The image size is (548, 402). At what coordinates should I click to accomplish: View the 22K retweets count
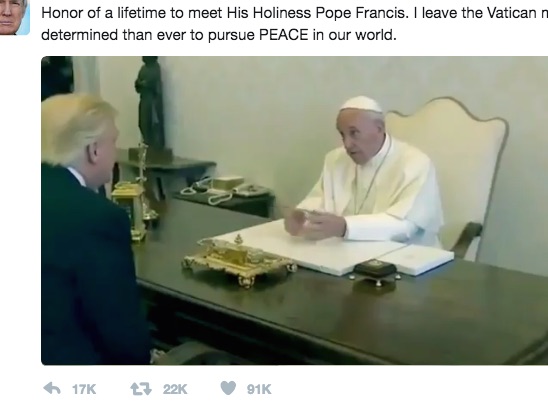(x=175, y=389)
